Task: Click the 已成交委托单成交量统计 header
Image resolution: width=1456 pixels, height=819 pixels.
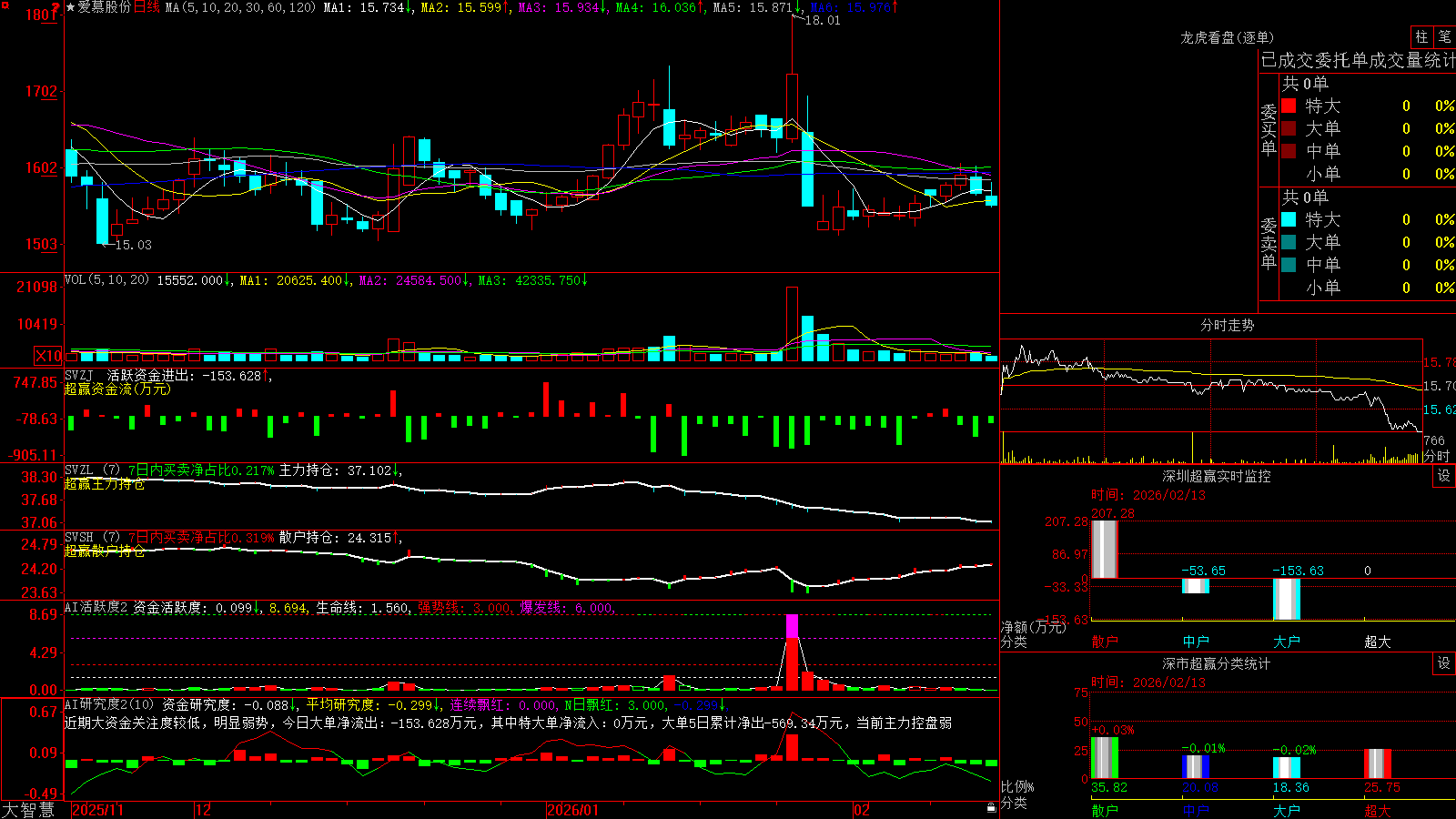Action: pos(1358,60)
